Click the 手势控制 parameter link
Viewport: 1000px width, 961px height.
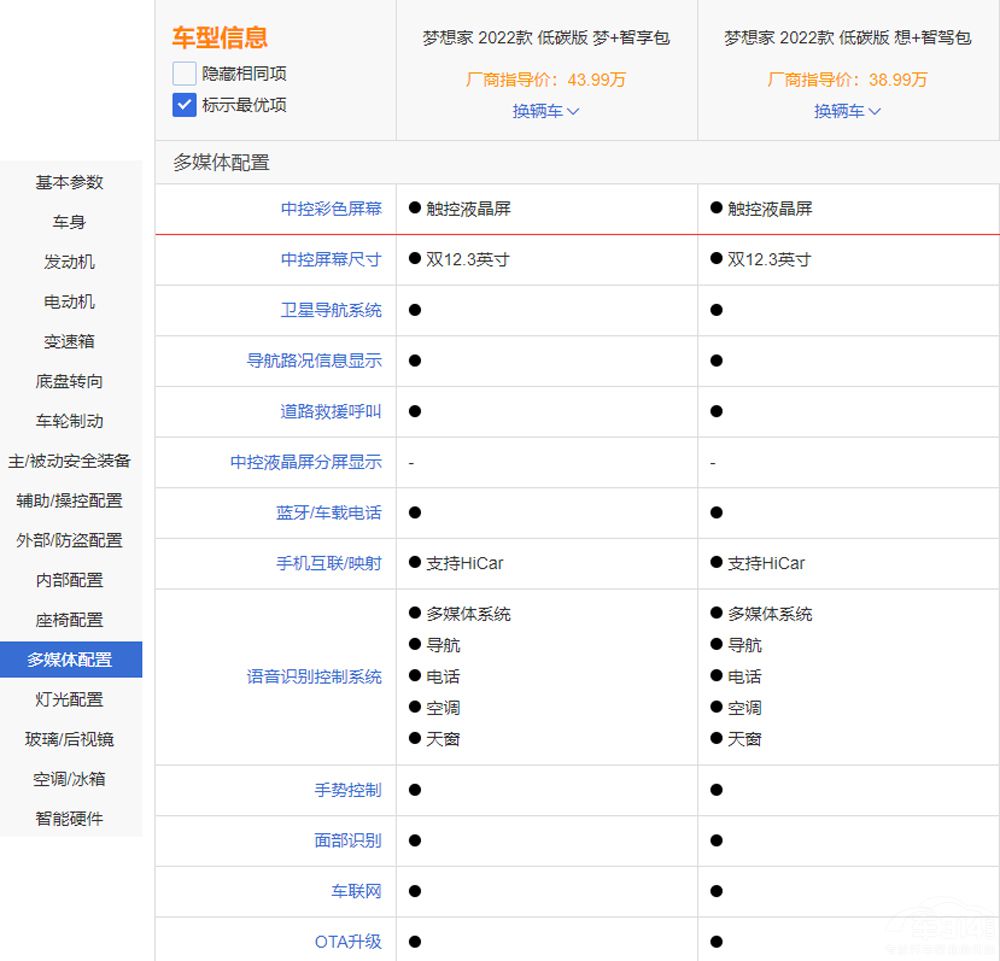(348, 790)
